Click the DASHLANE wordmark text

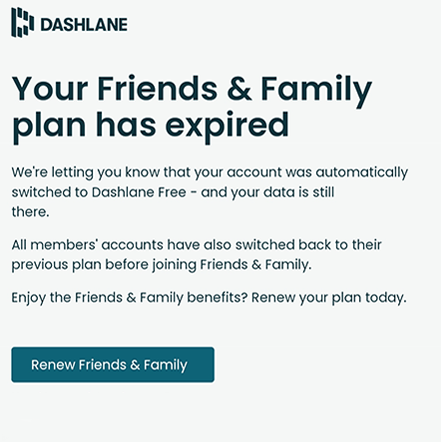point(84,25)
